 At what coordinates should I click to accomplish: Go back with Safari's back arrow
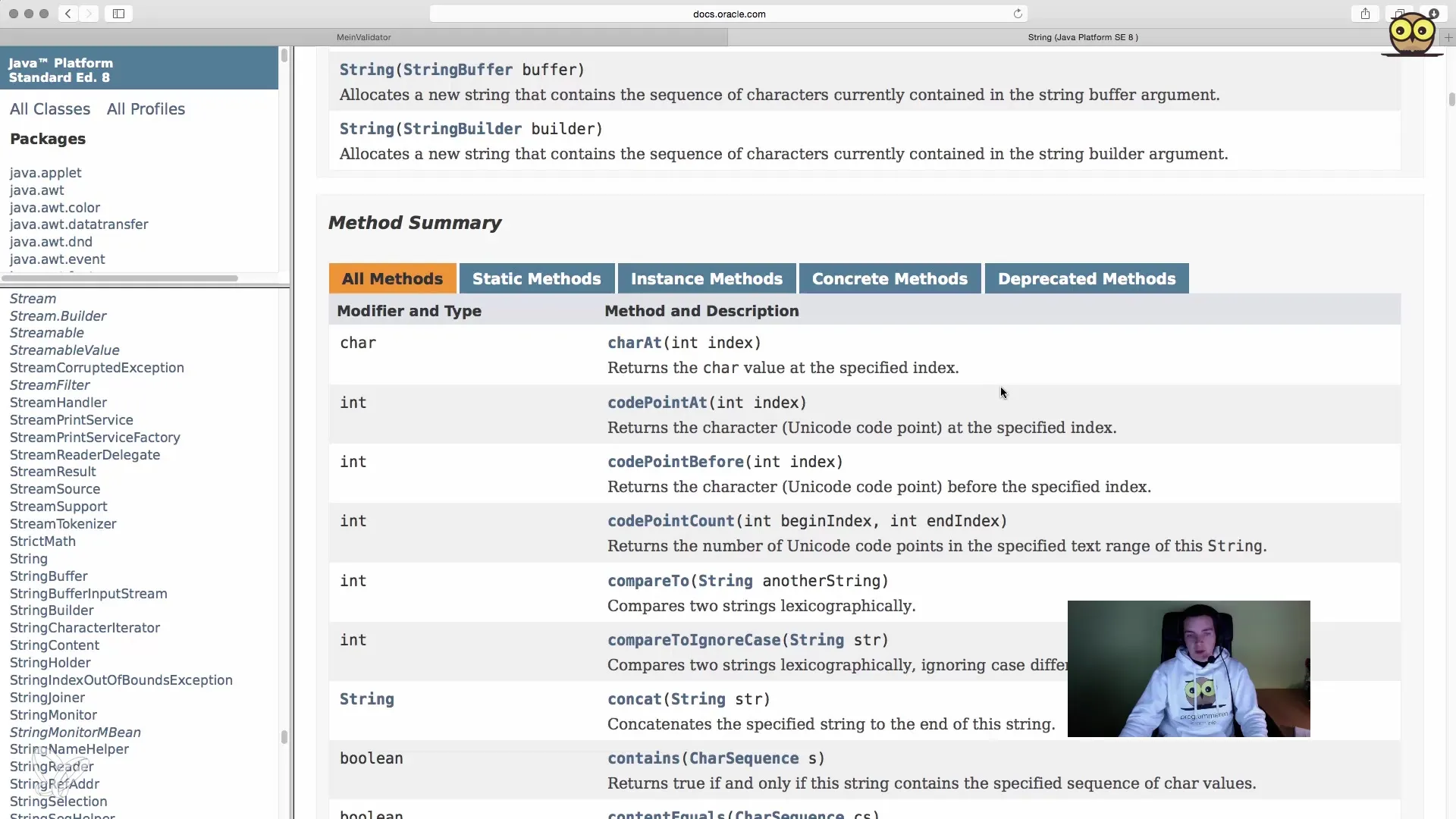(x=68, y=14)
